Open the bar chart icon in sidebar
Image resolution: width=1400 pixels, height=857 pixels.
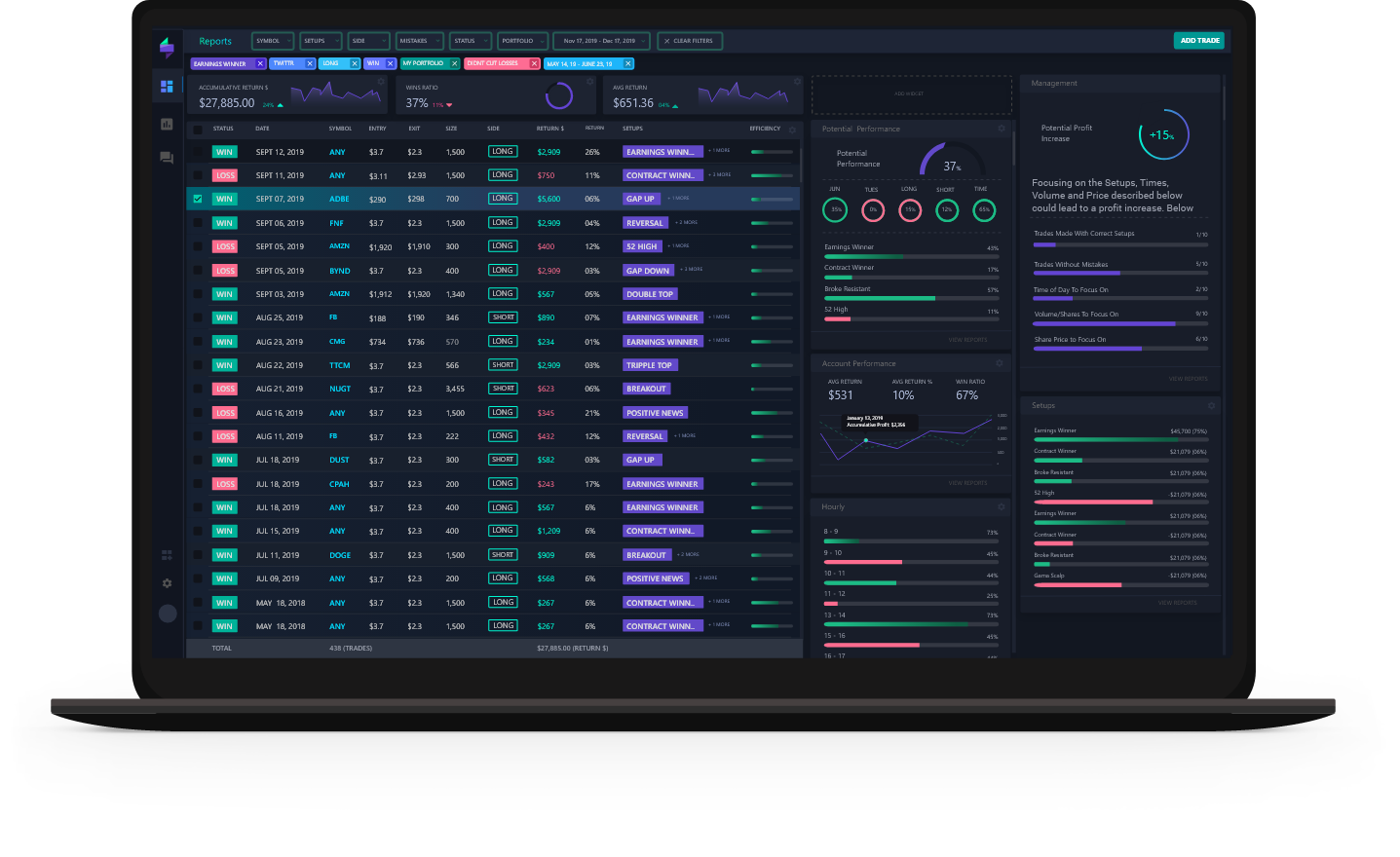pyautogui.click(x=167, y=124)
